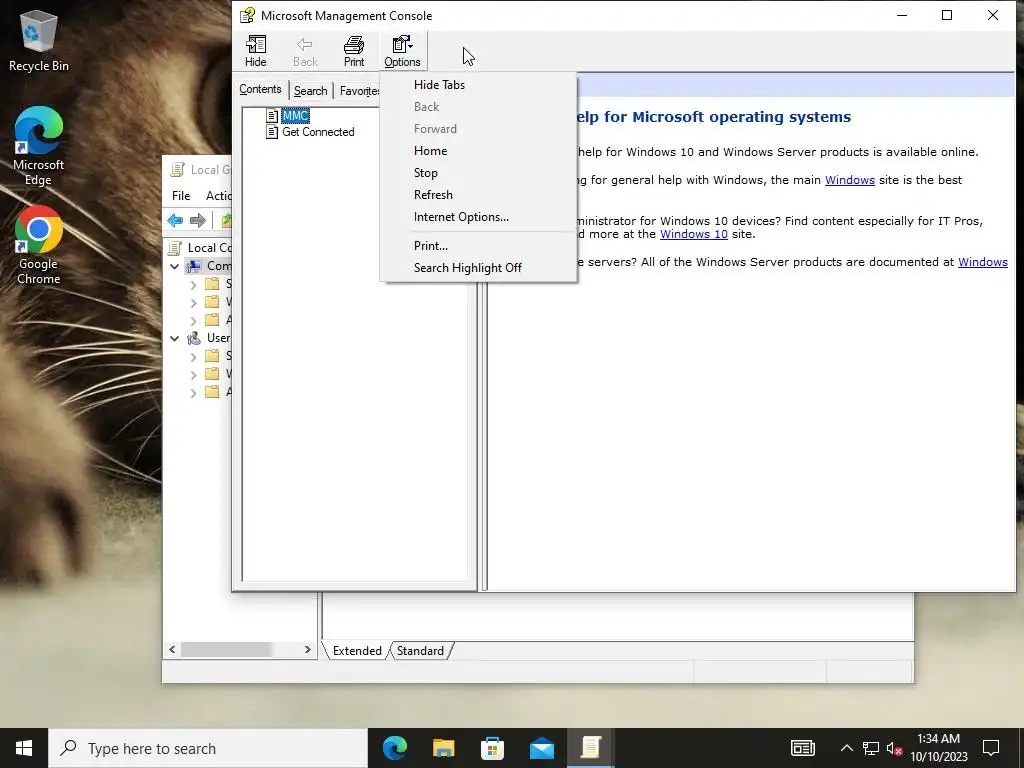The image size is (1024, 768).
Task: Select Local Computer Policy root icon
Action: pyautogui.click(x=175, y=248)
